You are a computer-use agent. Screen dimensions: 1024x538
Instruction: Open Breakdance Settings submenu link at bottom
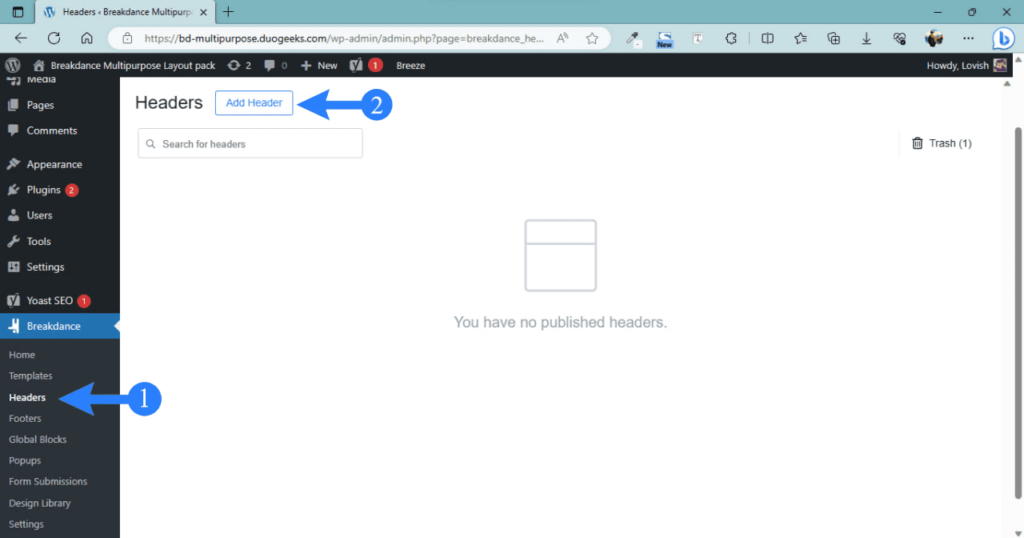[26, 524]
